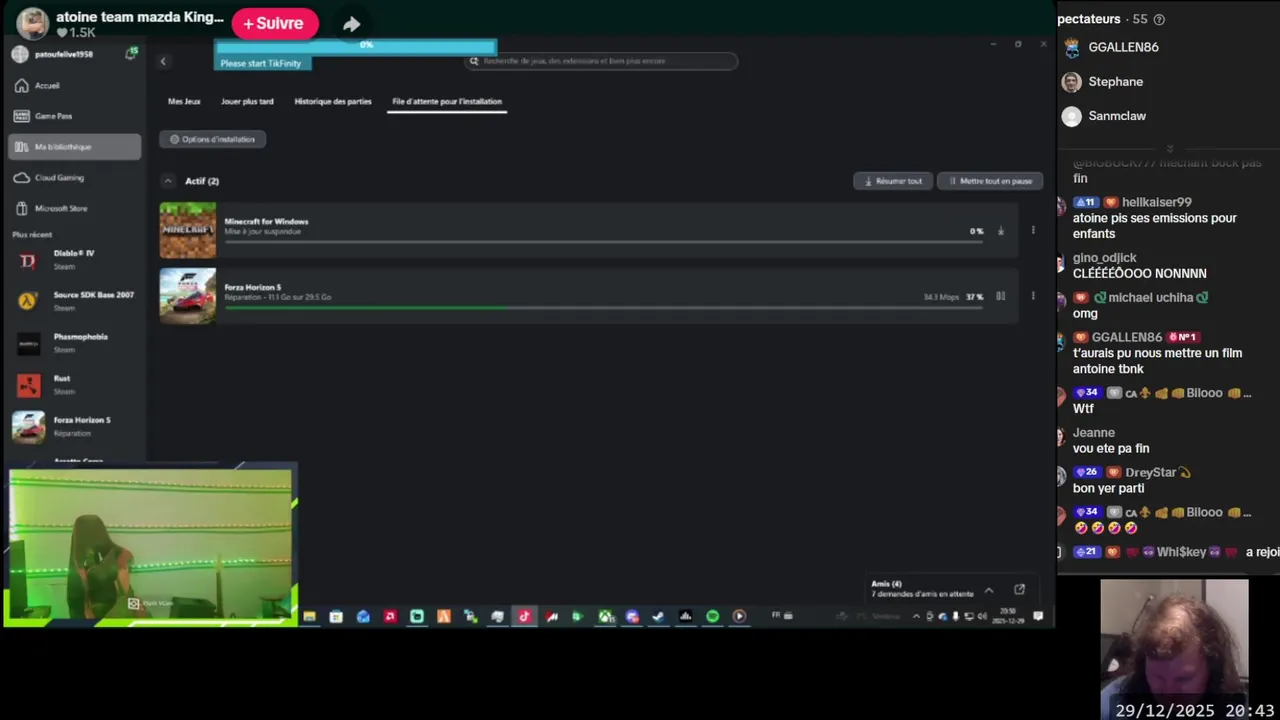Open the Windows notification center icon
The width and height of the screenshot is (1280, 720).
1038,616
